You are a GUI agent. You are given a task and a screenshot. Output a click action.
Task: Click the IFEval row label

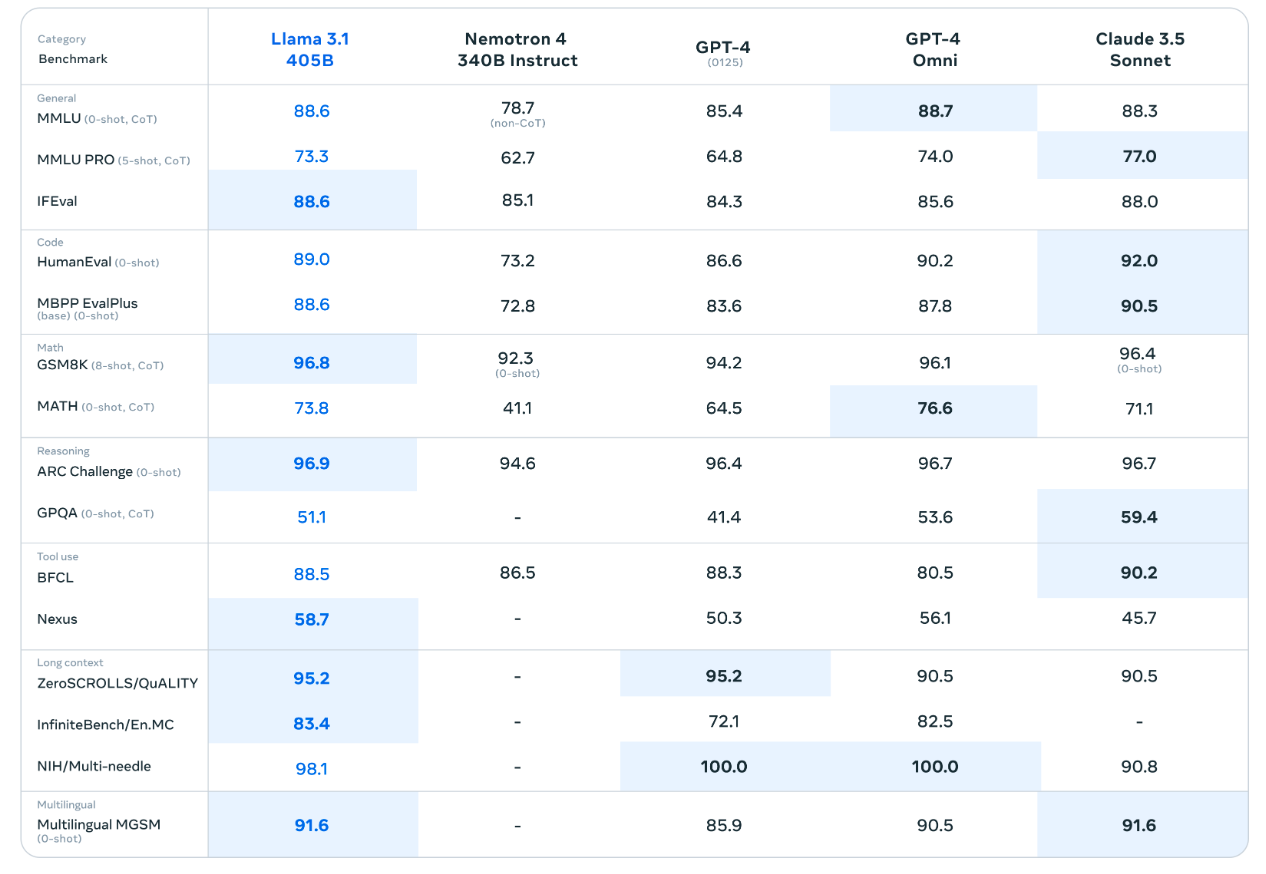57,201
